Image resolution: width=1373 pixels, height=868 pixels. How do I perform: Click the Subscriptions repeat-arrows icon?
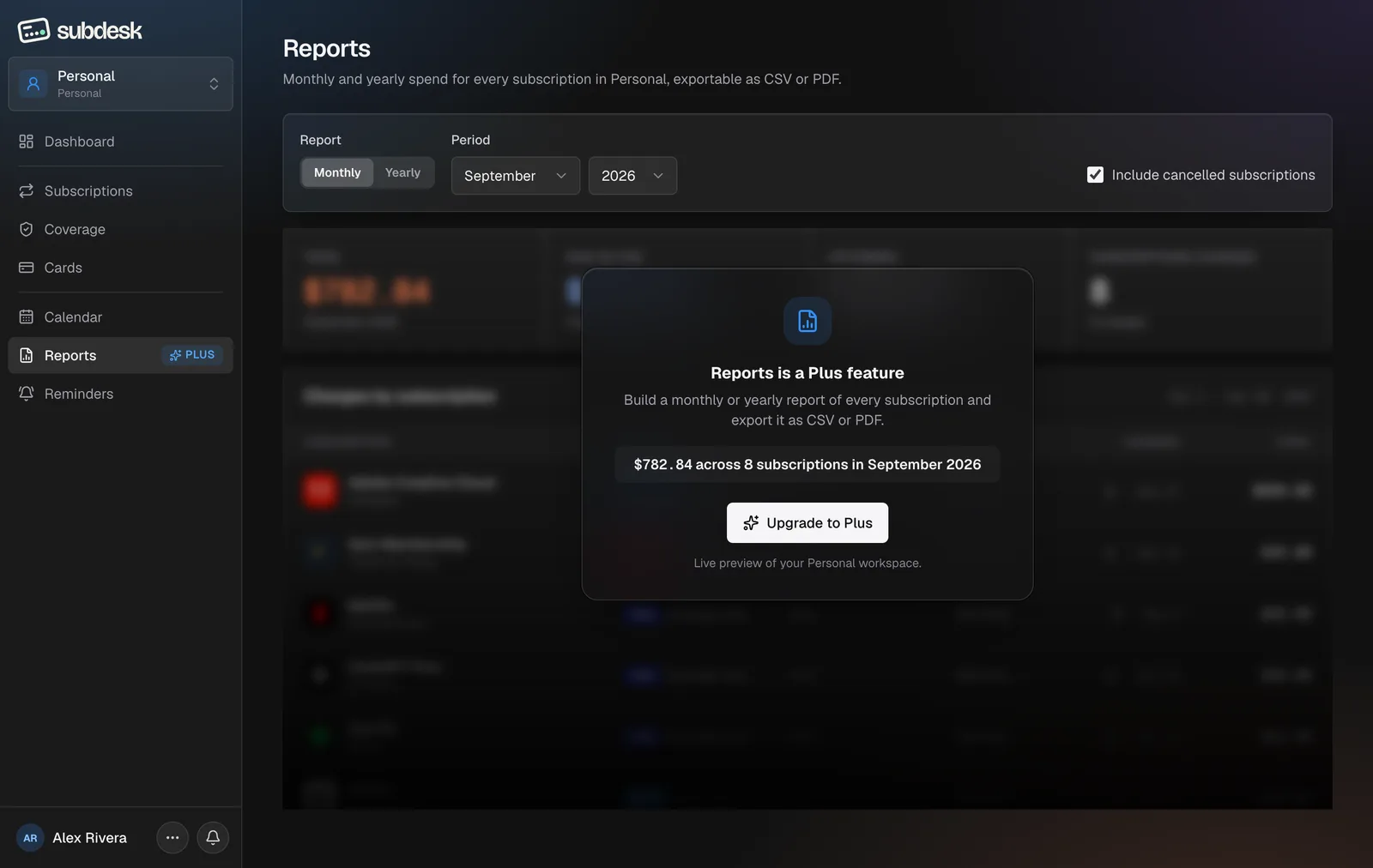pos(27,191)
